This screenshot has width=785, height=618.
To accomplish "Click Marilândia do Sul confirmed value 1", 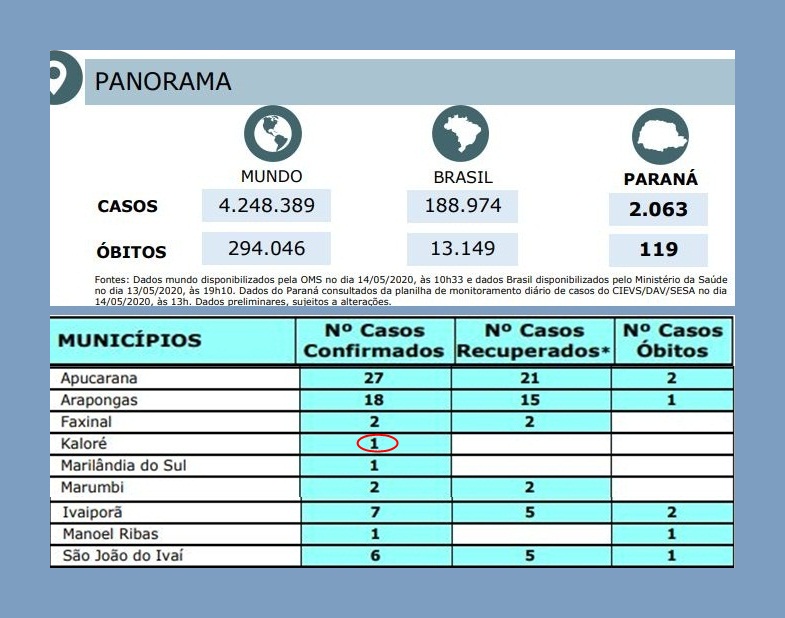I will click(374, 465).
